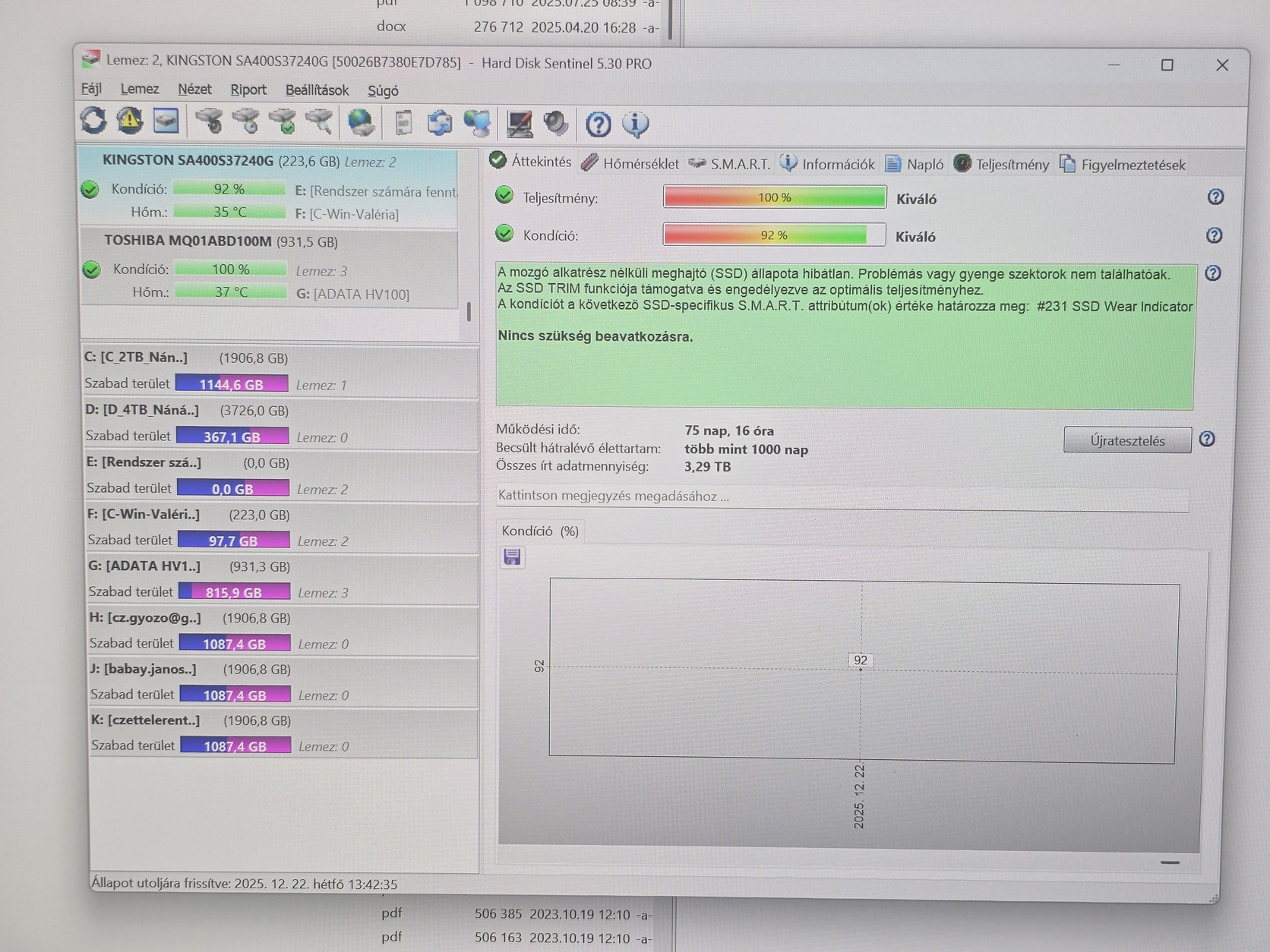Image resolution: width=1270 pixels, height=952 pixels.
Task: Click the help icon beside Kondíció Kiváló
Action: (1215, 235)
